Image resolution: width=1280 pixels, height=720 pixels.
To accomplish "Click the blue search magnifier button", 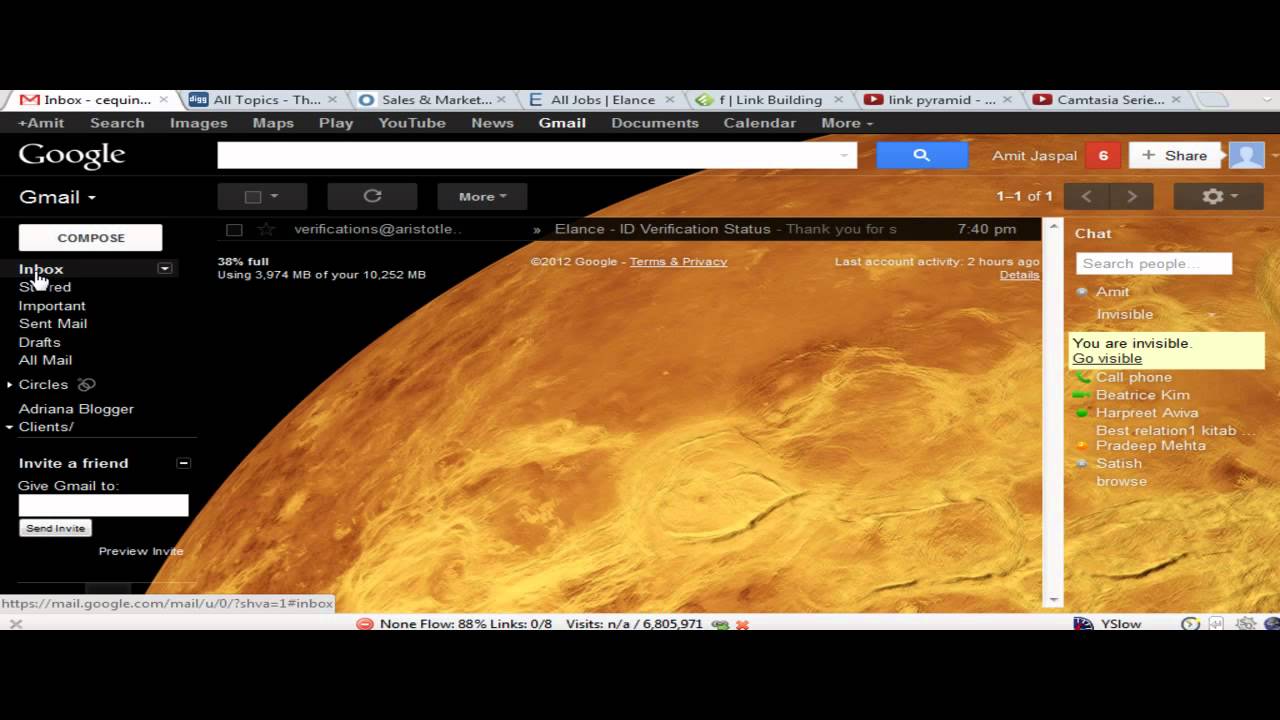I will coord(922,155).
